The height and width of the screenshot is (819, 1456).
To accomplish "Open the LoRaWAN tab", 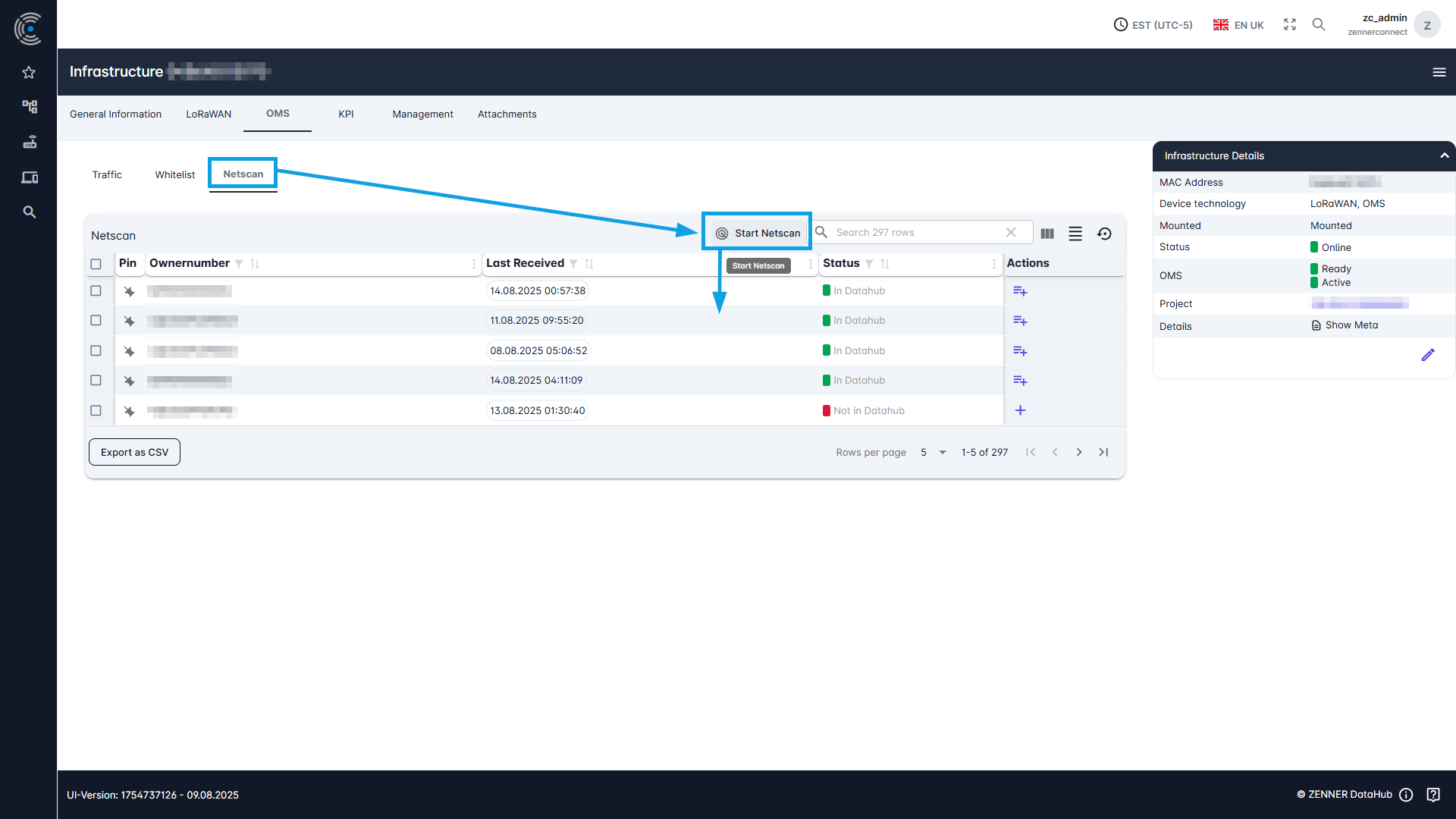I will tap(208, 114).
